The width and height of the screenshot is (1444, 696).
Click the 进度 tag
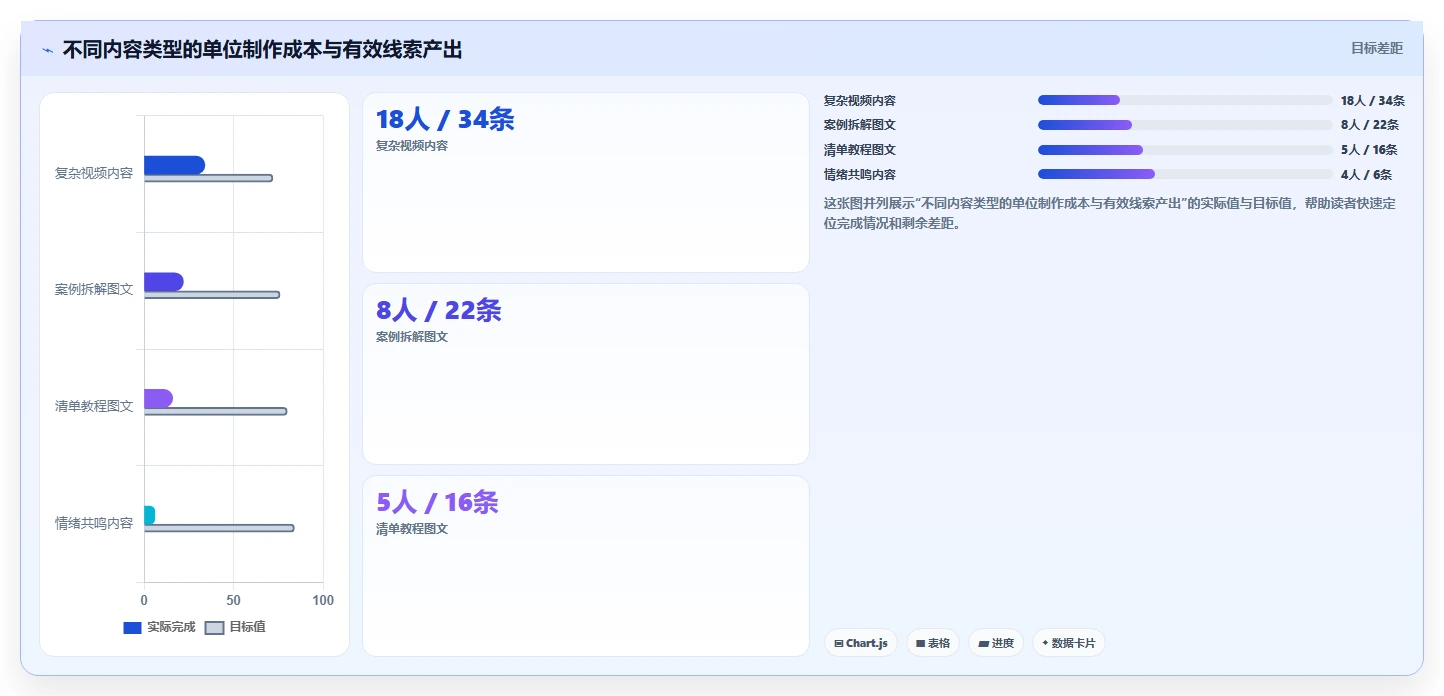coord(996,643)
